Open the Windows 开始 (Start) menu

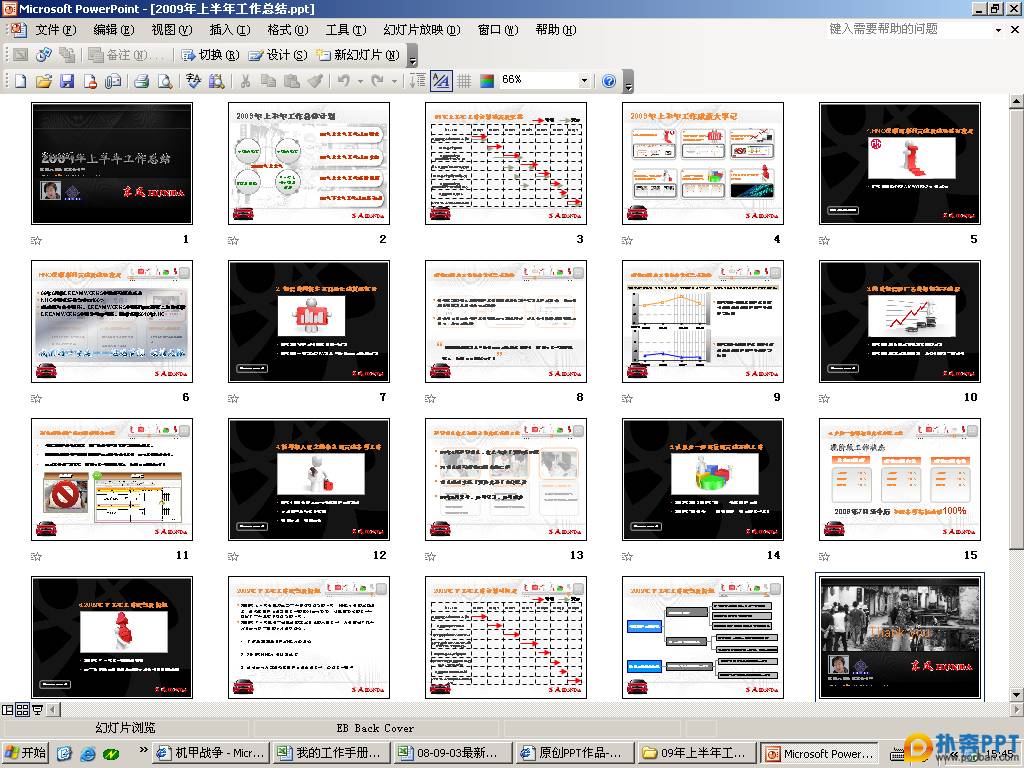(x=25, y=754)
